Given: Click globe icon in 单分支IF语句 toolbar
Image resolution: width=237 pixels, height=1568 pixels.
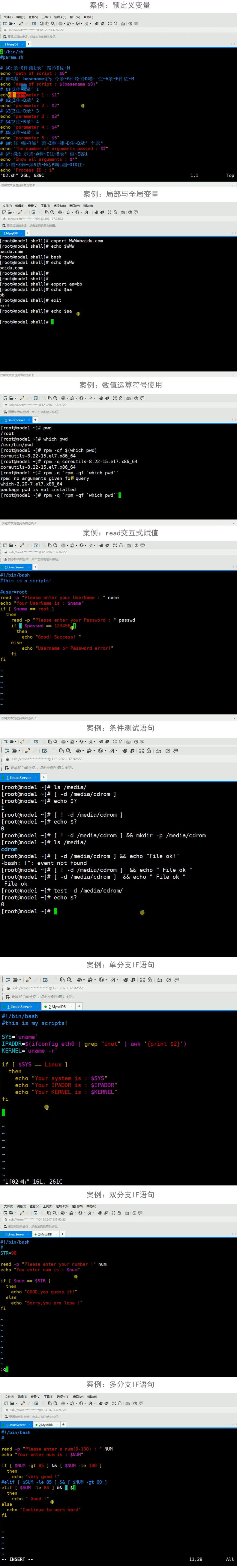Looking at the screenshot, I should point(101,979).
